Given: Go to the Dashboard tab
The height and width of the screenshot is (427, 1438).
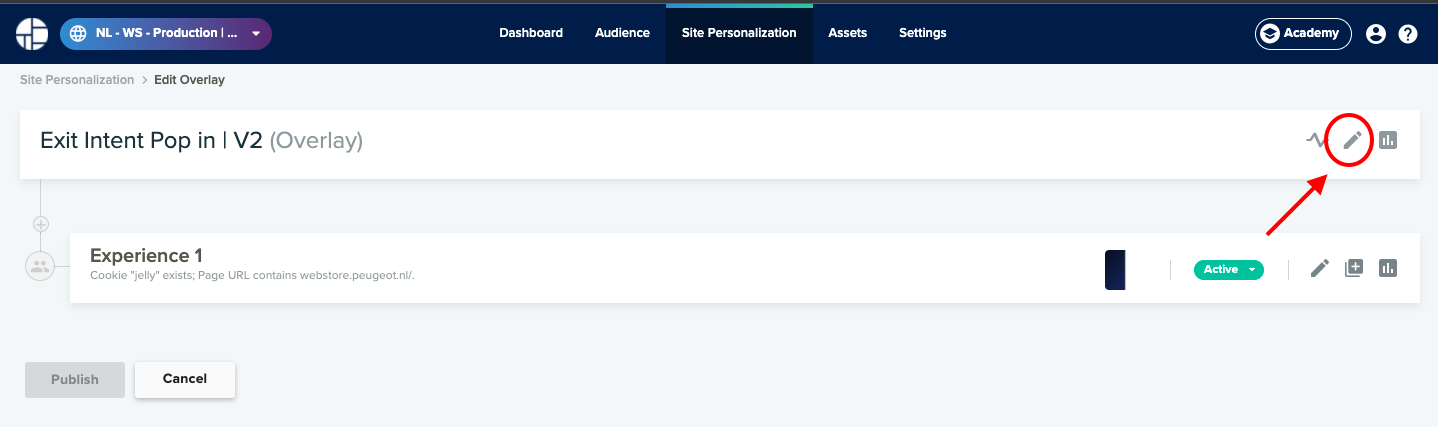Looking at the screenshot, I should [531, 33].
